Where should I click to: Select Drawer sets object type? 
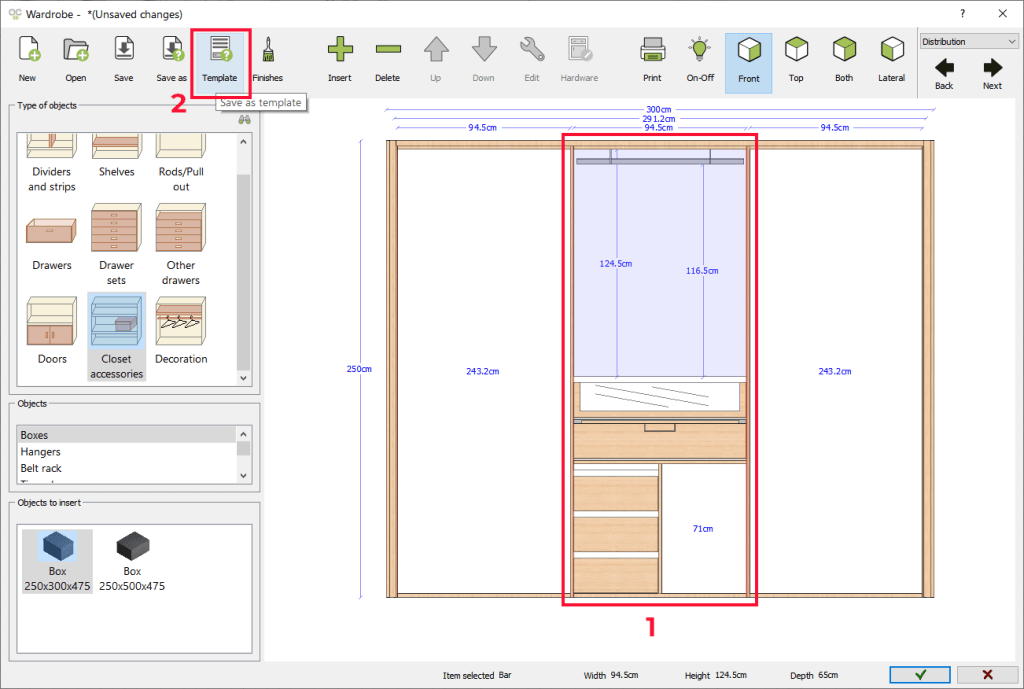[116, 245]
